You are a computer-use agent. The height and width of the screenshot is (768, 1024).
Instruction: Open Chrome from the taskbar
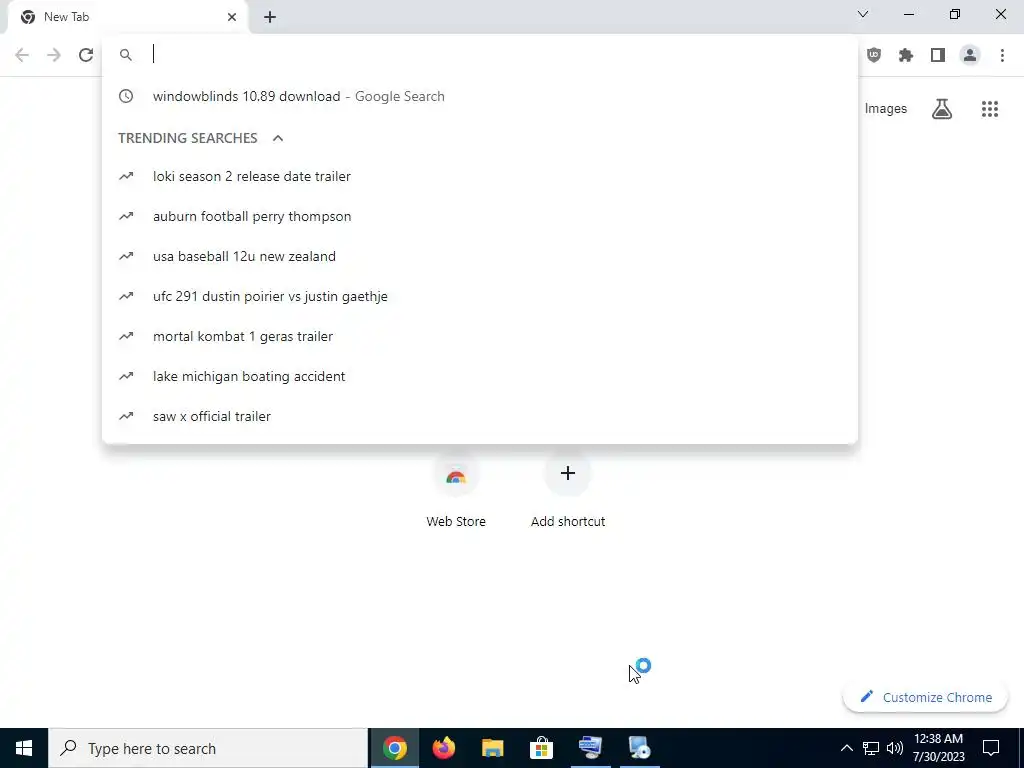pyautogui.click(x=395, y=748)
